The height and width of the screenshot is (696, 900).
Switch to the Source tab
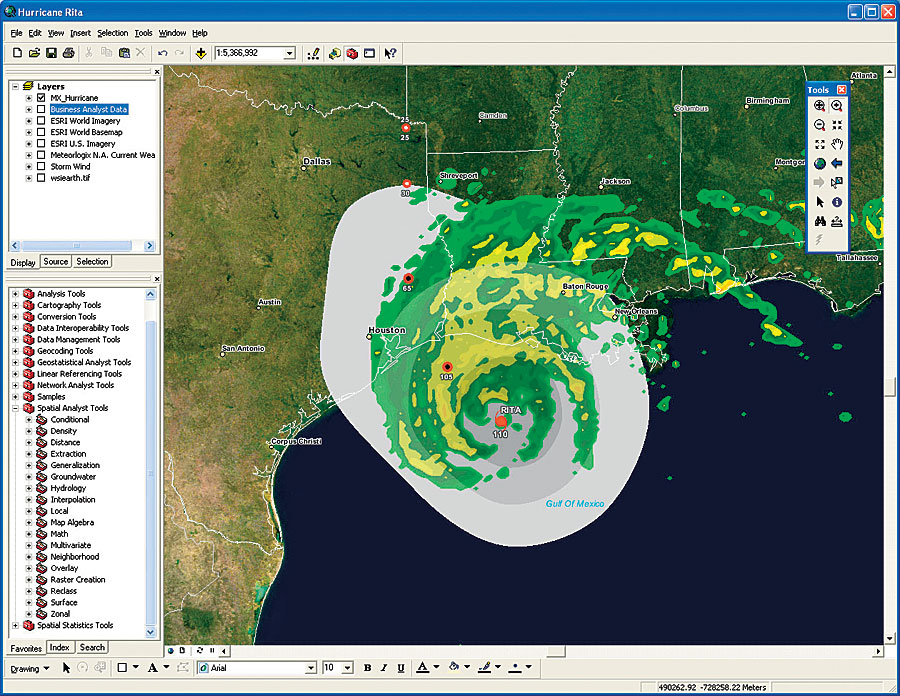(56, 262)
